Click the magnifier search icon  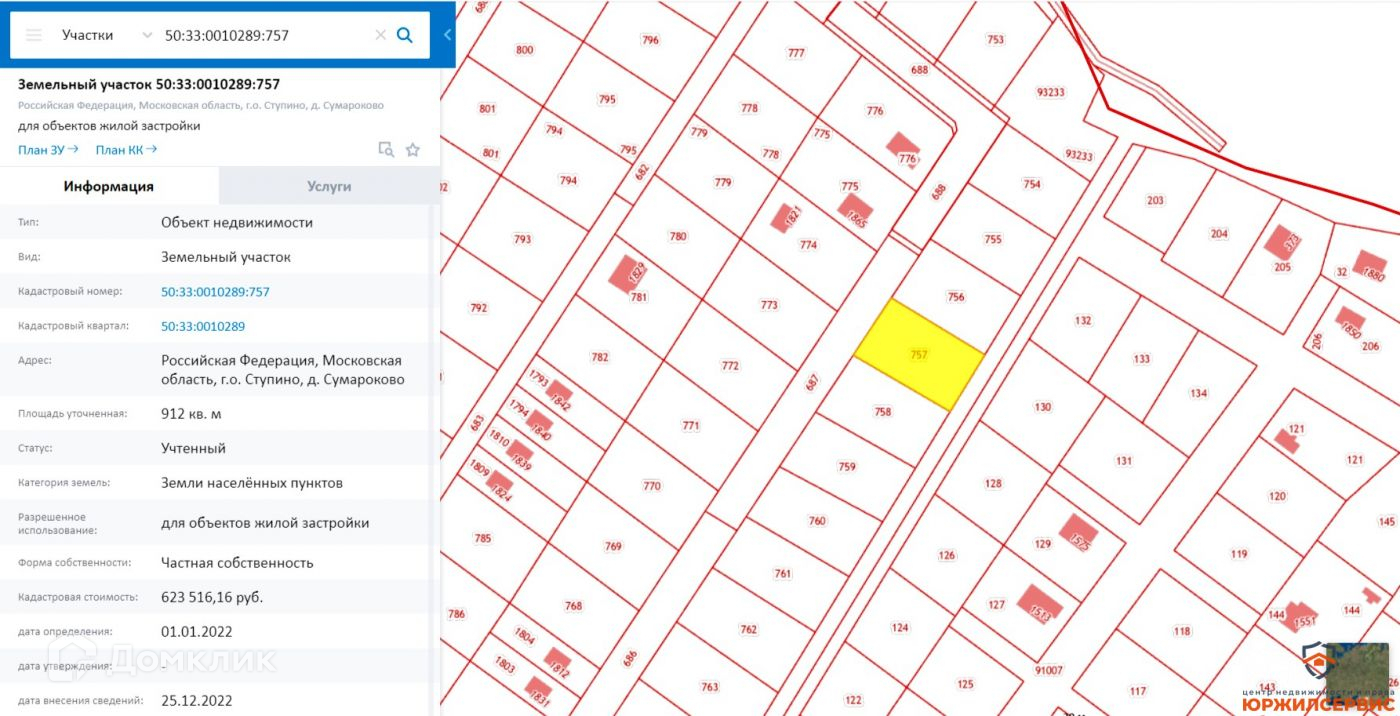click(x=405, y=35)
